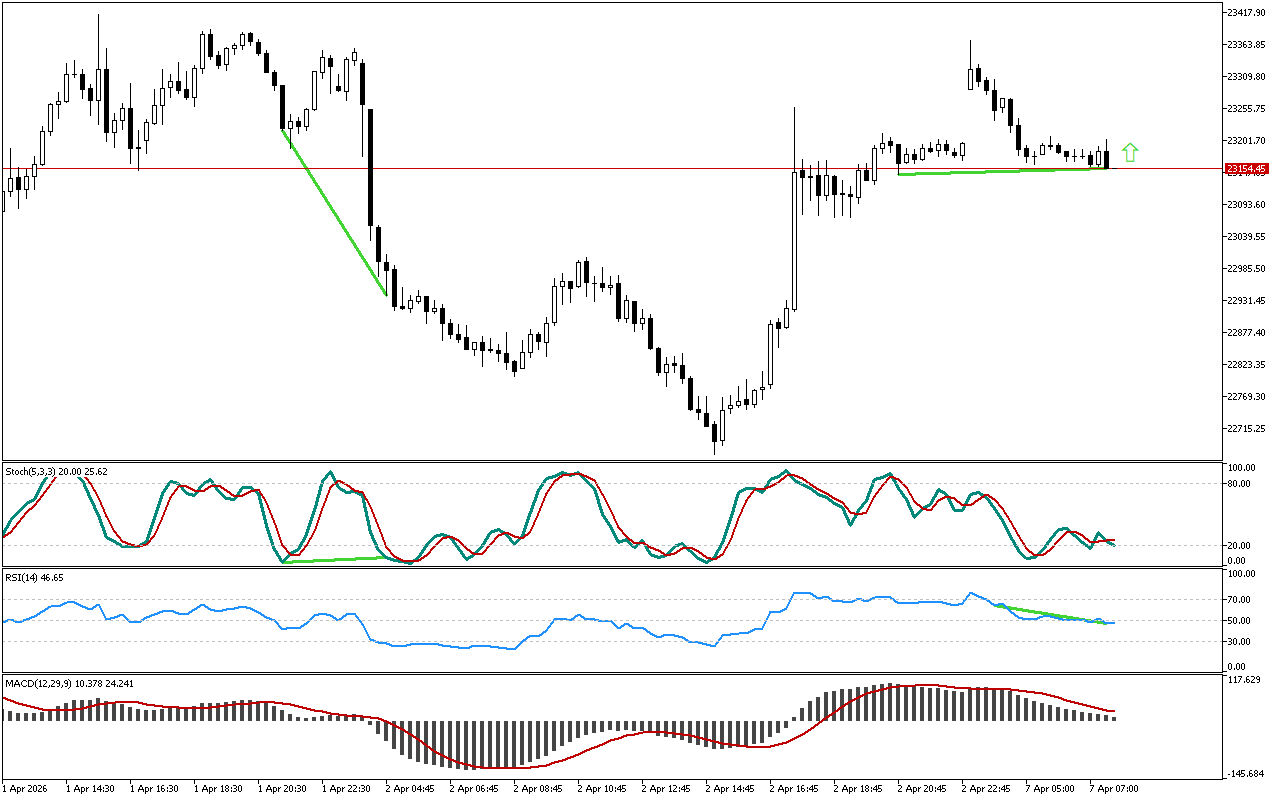
Task: Select the green trendline in RSI panel
Action: click(1050, 614)
